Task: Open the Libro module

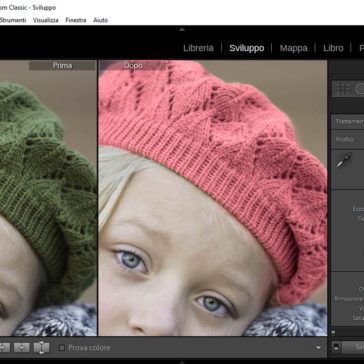Action: click(x=333, y=48)
